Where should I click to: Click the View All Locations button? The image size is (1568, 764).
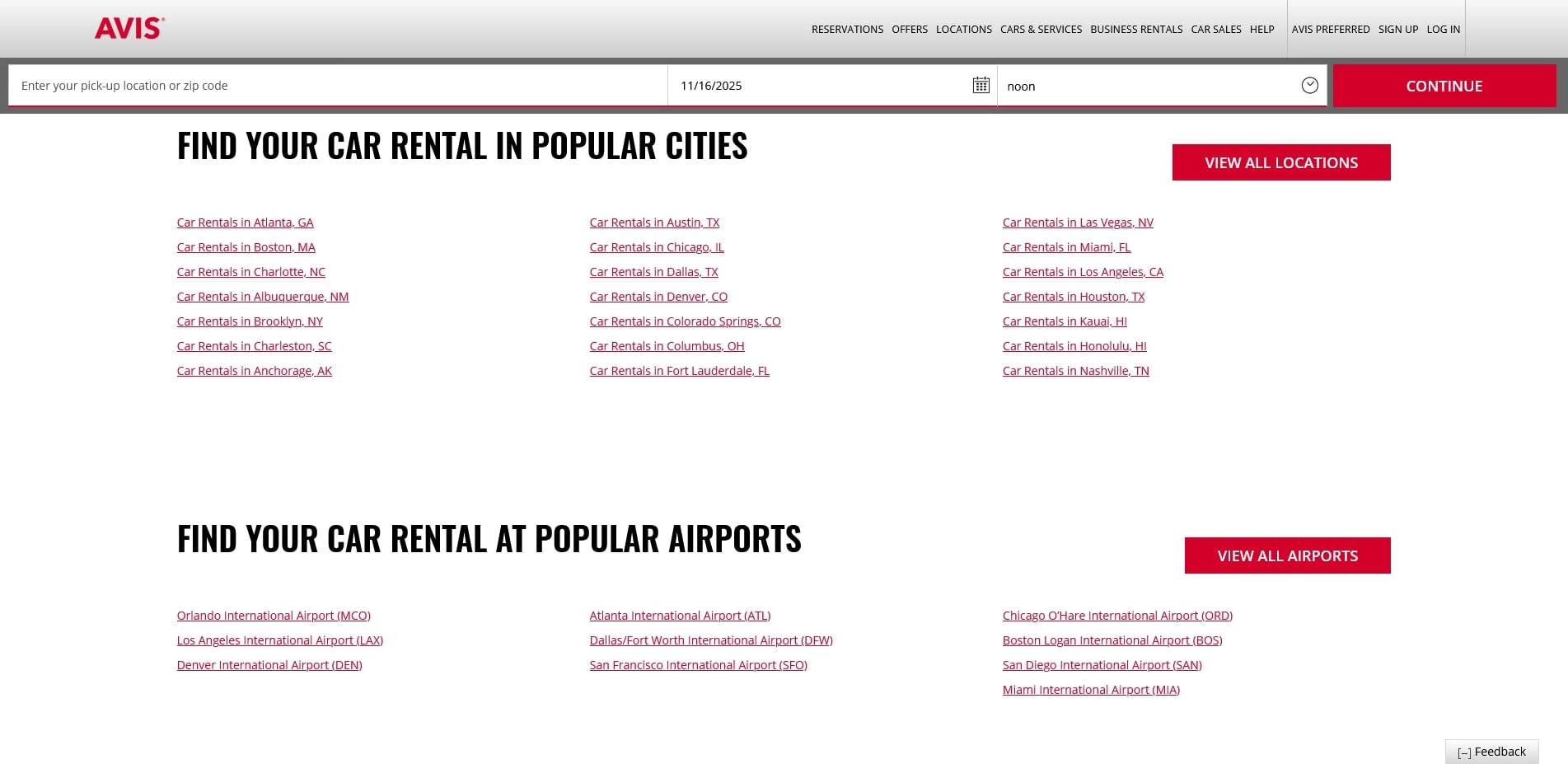coord(1280,162)
